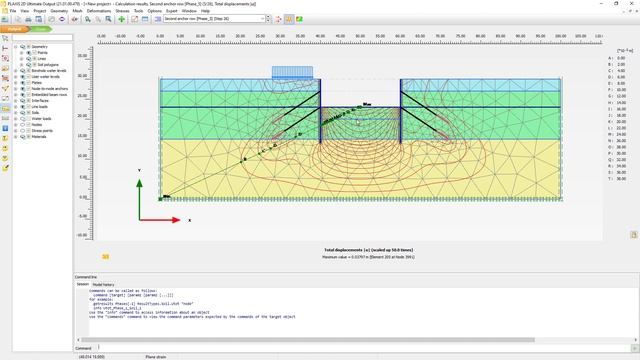Viewport: 640px width, 360px height.
Task: Open the Stresses menu
Action: [x=122, y=11]
